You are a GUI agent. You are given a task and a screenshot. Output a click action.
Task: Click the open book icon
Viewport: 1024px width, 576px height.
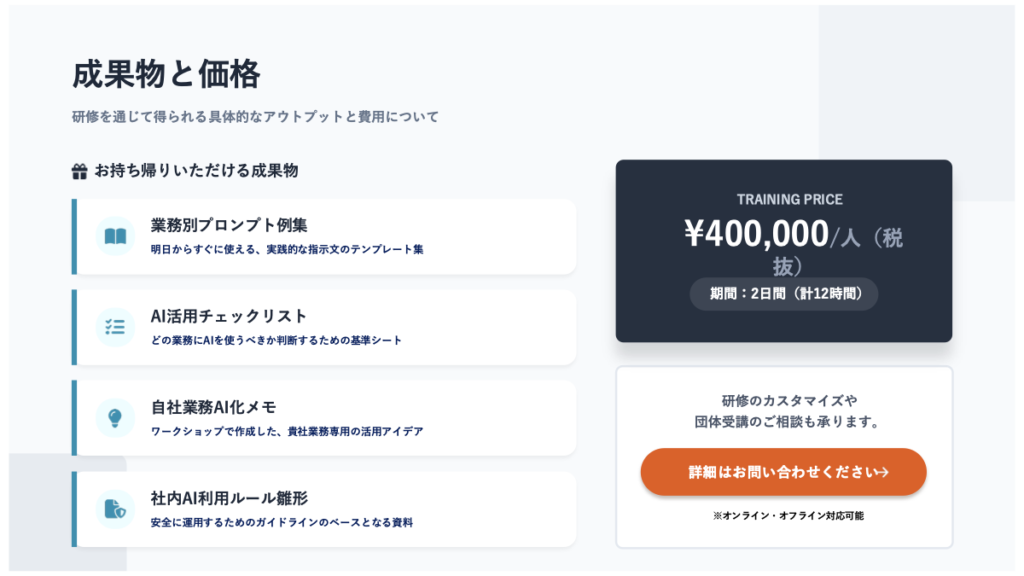click(115, 236)
